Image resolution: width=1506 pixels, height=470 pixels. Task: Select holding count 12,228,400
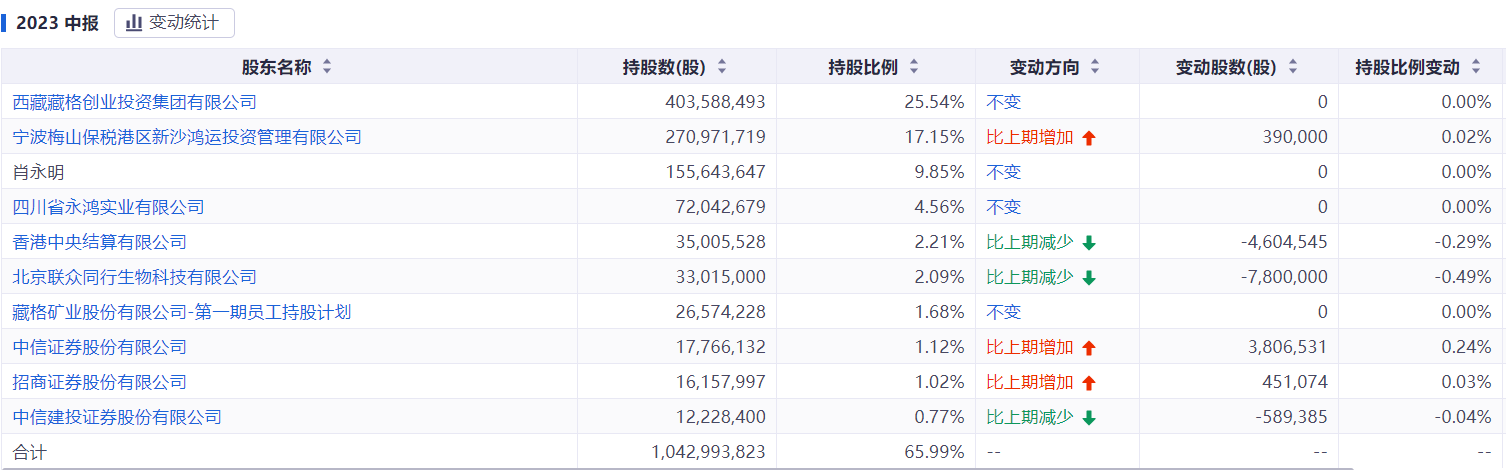pos(720,417)
